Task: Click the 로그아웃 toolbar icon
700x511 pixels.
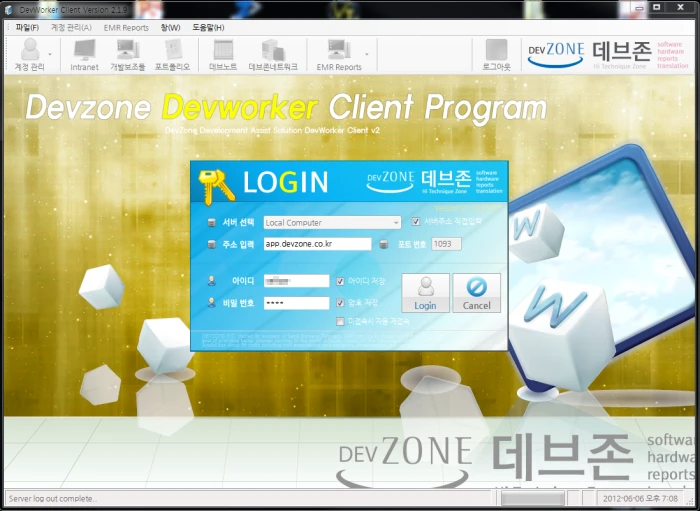Action: pos(496,55)
